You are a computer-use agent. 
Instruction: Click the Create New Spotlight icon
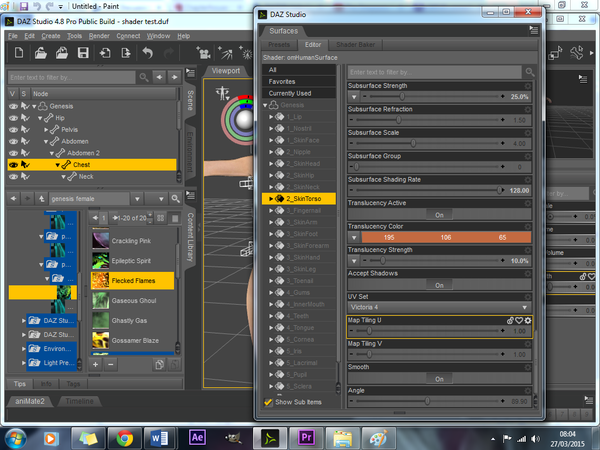point(225,53)
